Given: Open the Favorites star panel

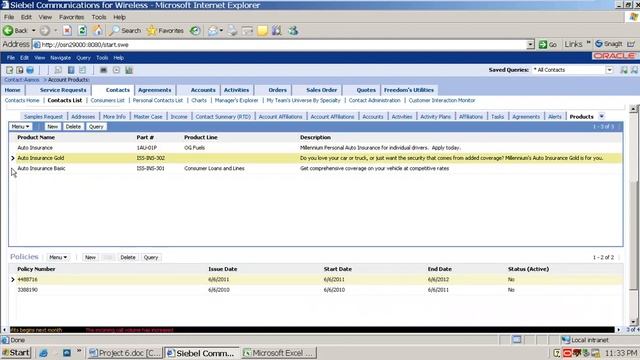Looking at the screenshot, I should pos(165,31).
